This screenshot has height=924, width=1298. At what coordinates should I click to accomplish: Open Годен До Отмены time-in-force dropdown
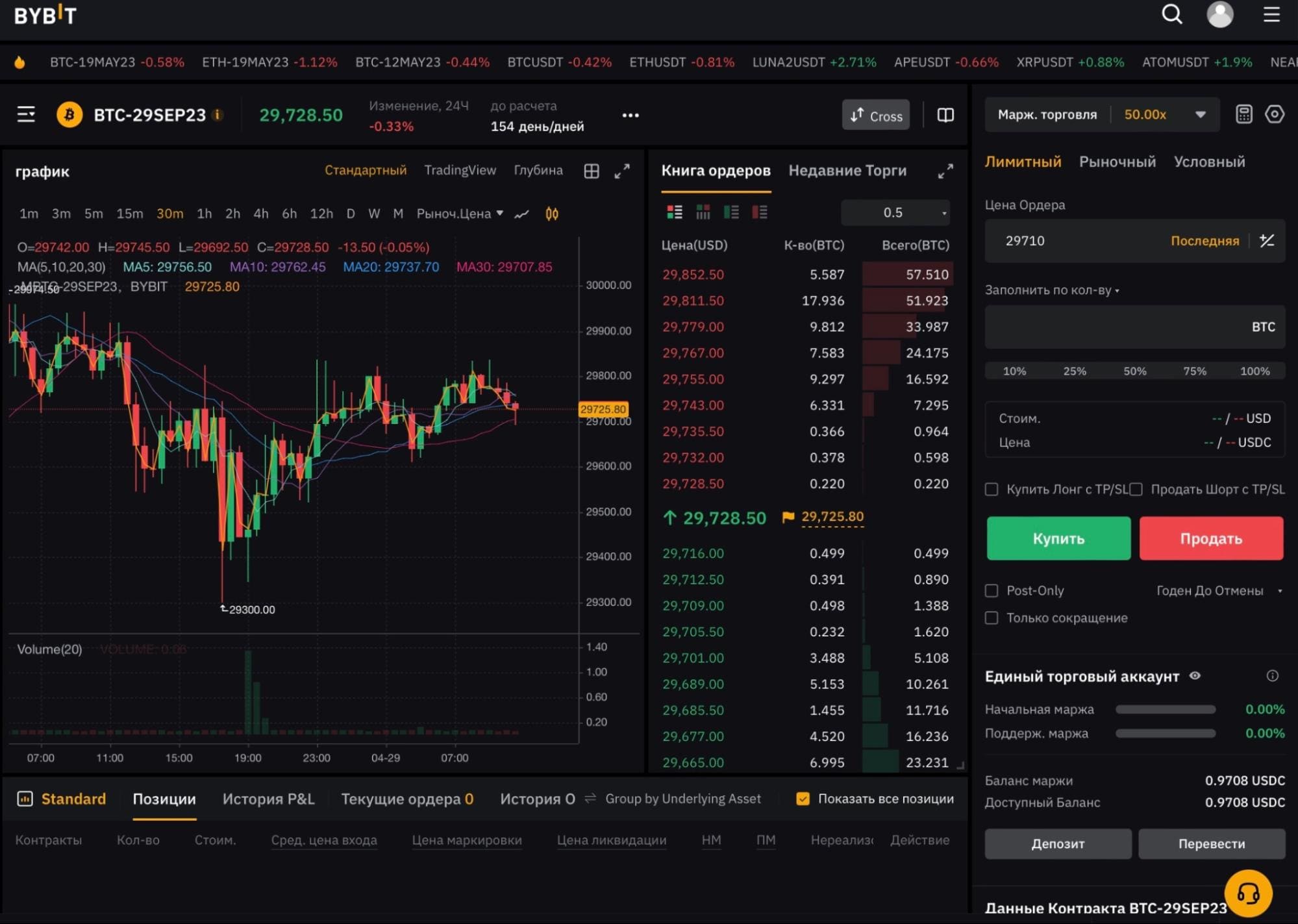pyautogui.click(x=1219, y=590)
